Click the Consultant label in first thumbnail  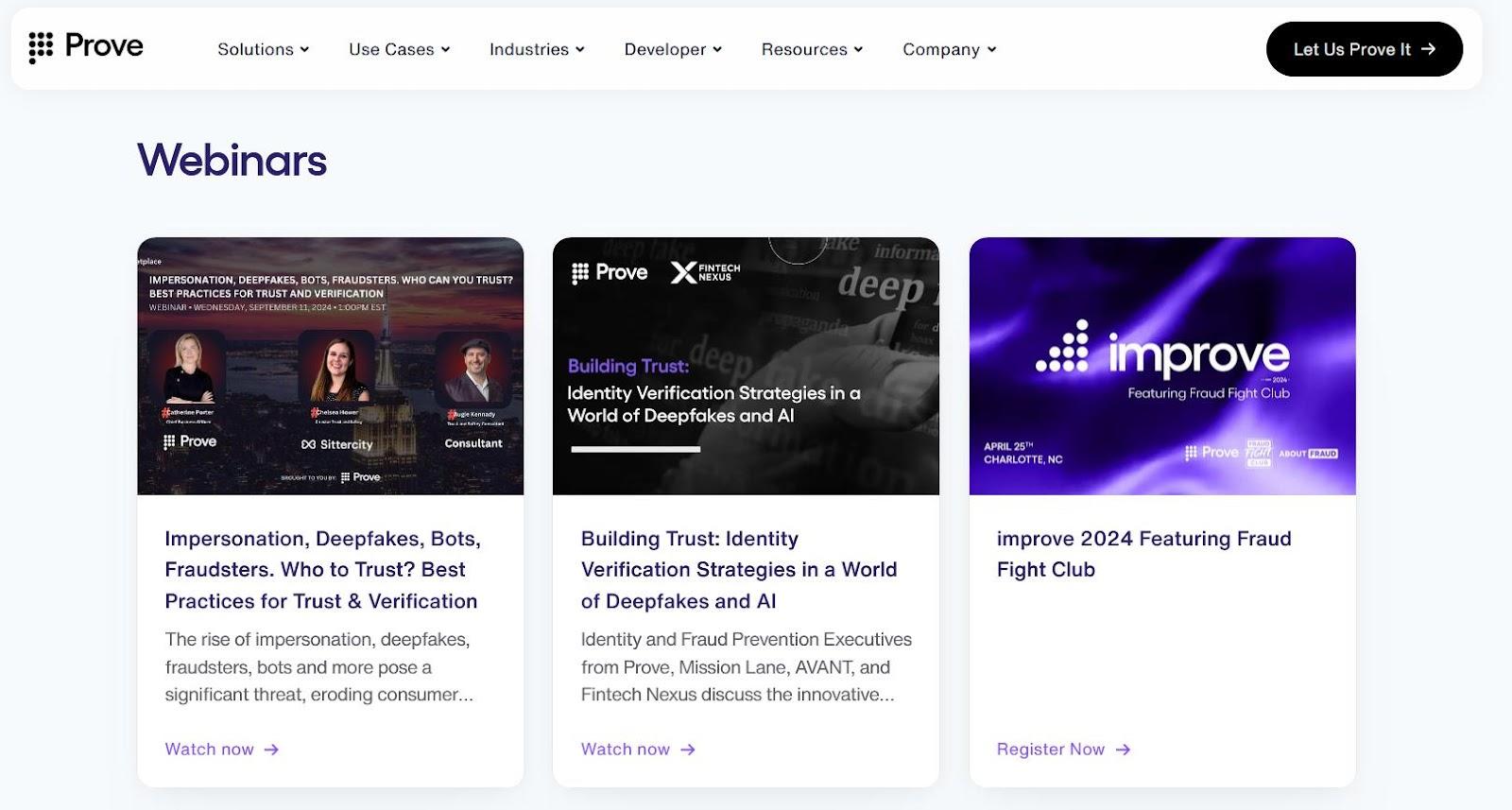coord(473,443)
